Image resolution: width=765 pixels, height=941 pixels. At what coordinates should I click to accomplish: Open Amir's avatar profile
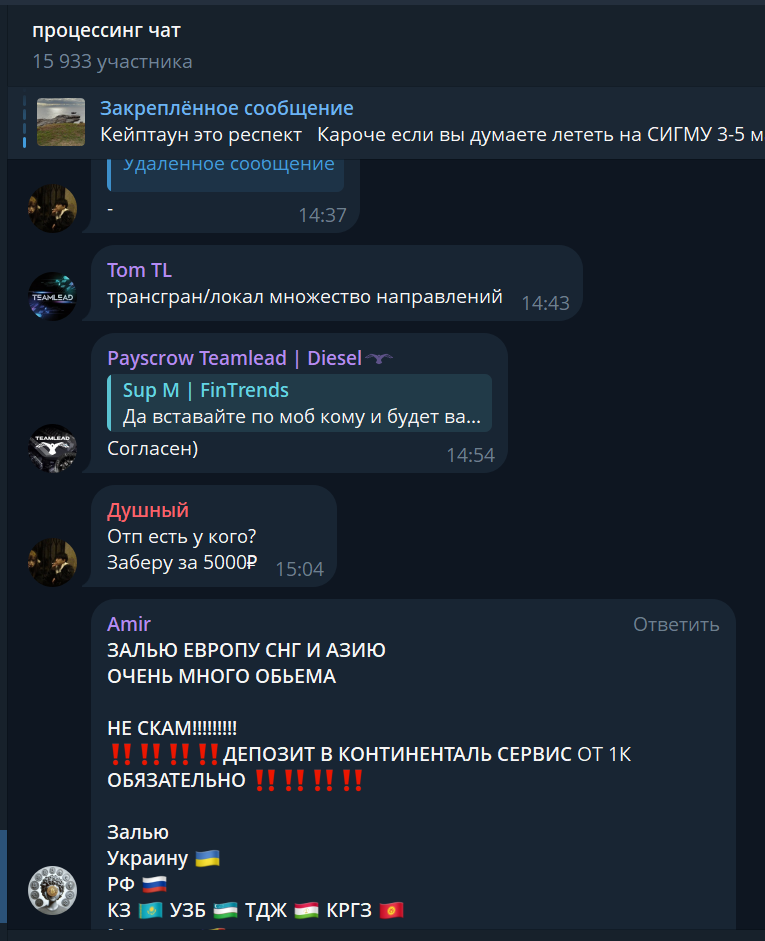(53, 890)
